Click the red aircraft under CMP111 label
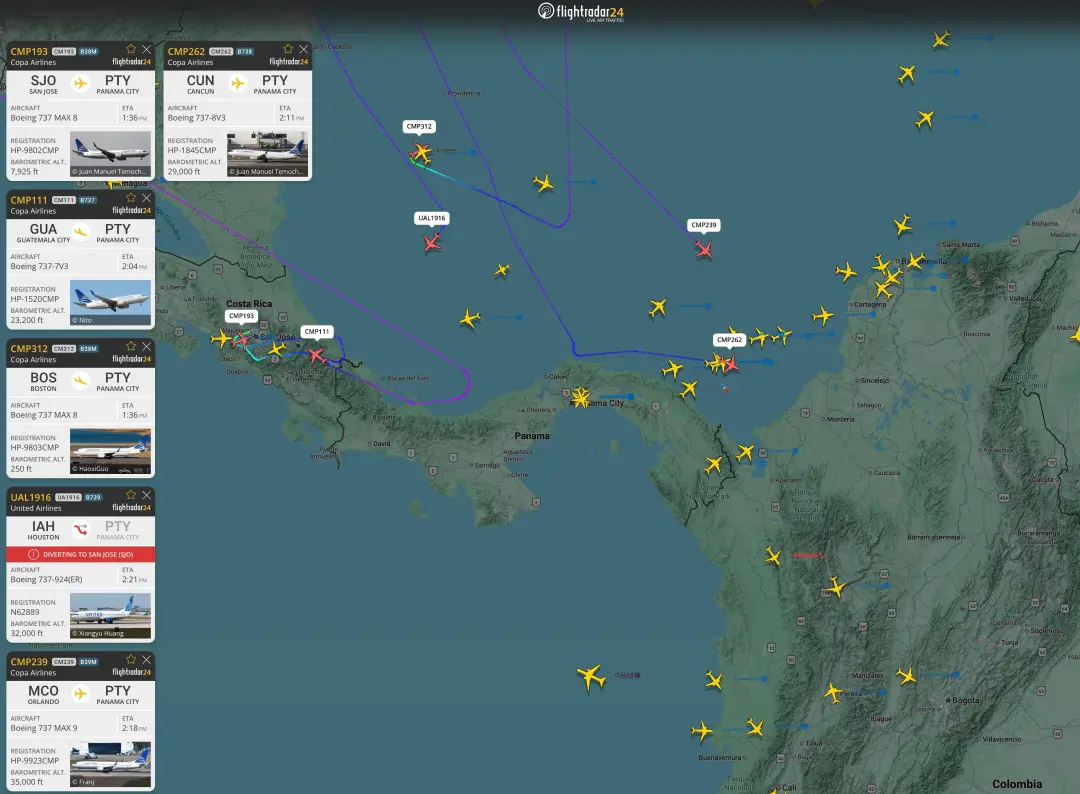 pos(316,355)
